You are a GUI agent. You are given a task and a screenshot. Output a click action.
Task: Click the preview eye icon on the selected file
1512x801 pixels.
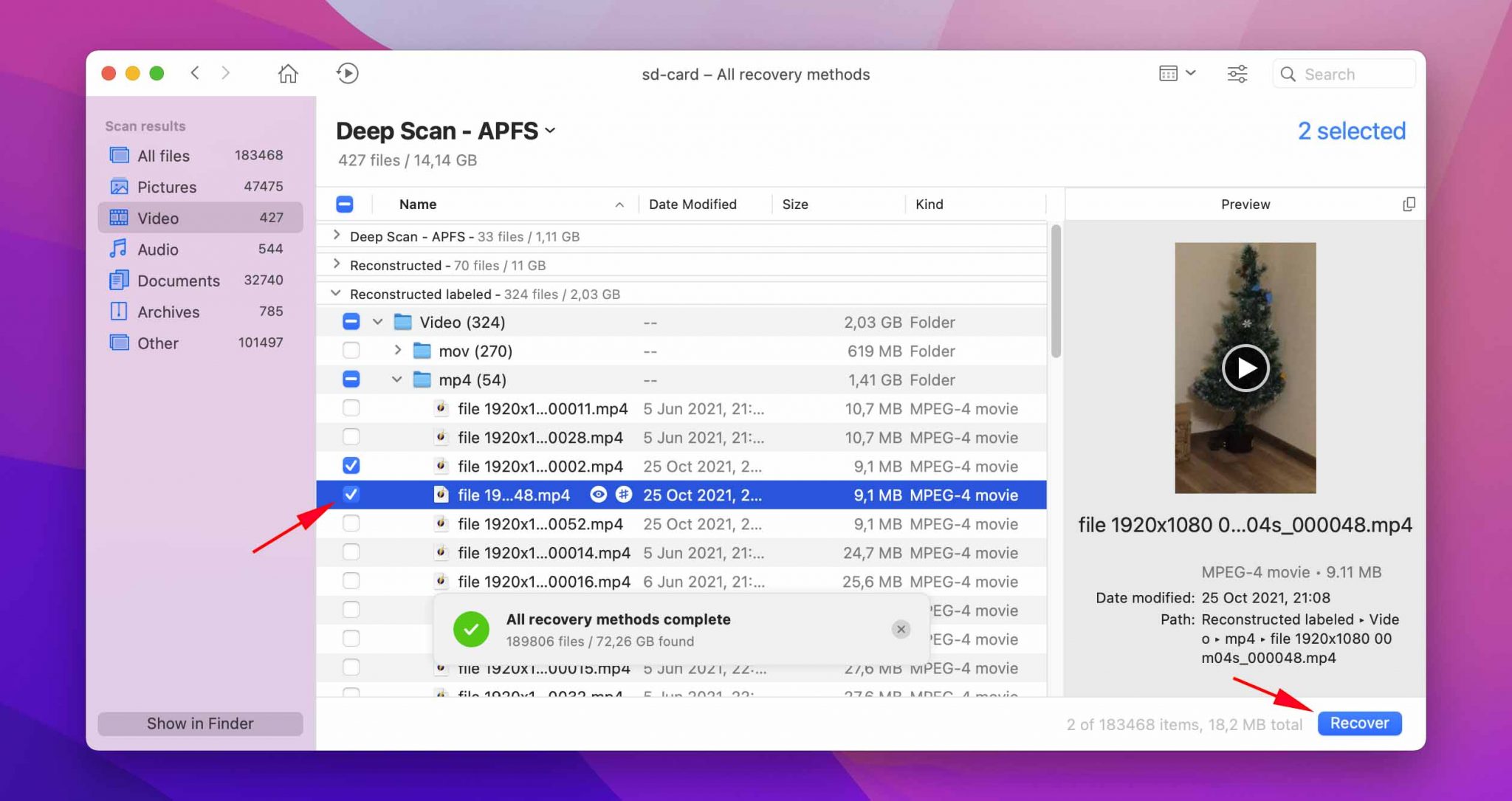pyautogui.click(x=598, y=495)
